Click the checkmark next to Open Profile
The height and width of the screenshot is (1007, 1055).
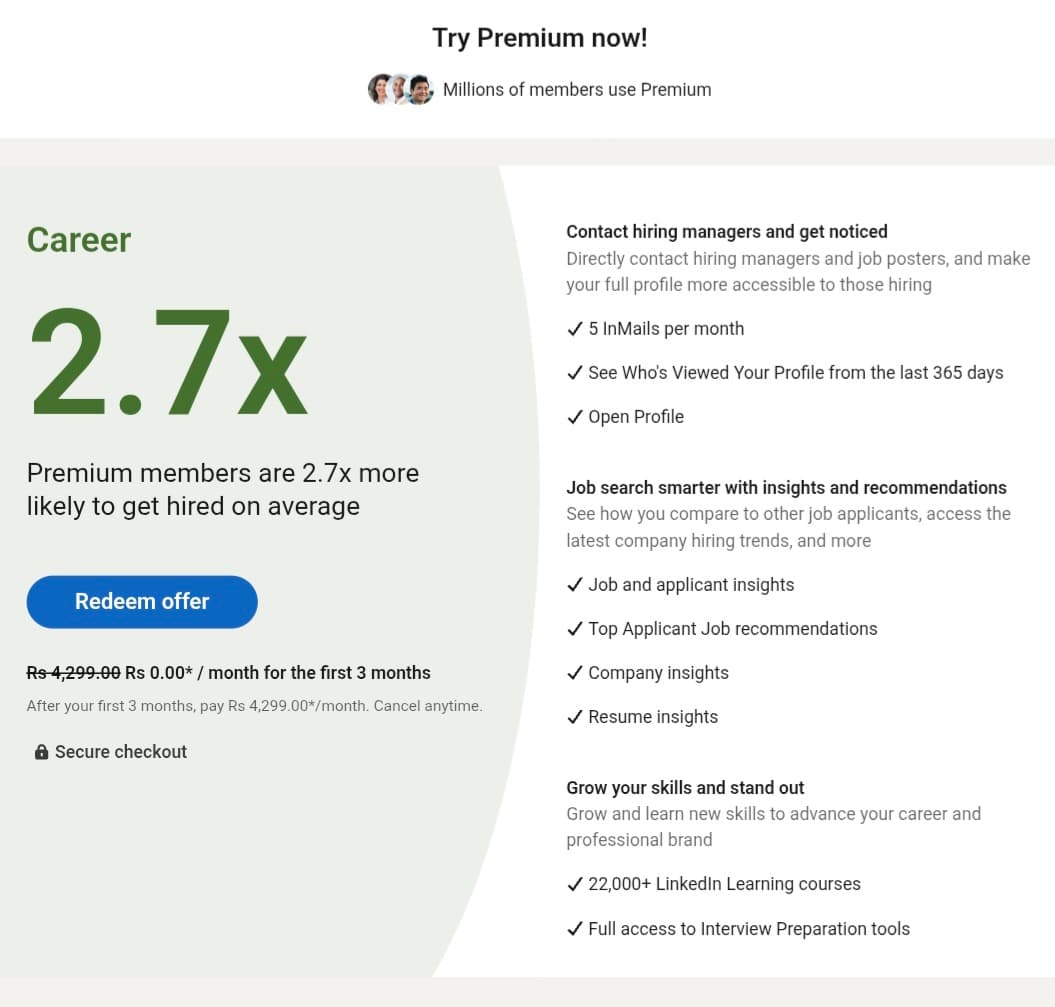tap(575, 416)
